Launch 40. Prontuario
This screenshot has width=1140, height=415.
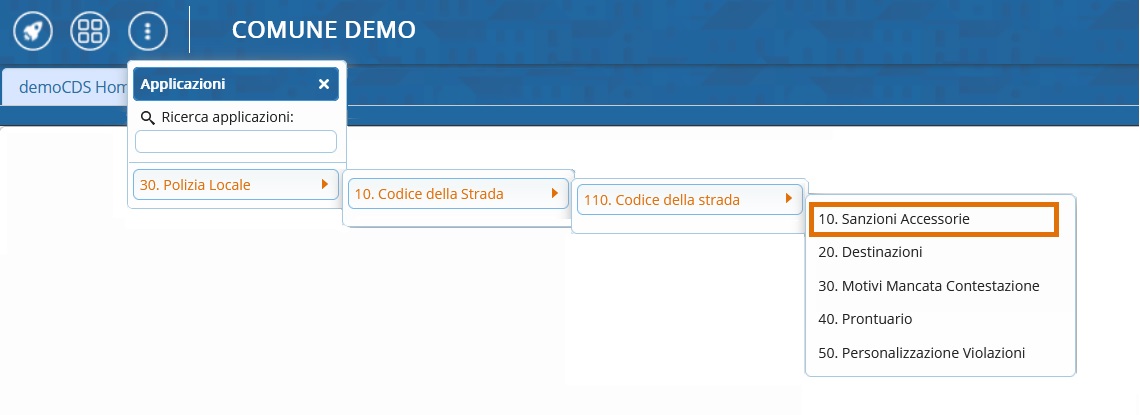point(865,319)
